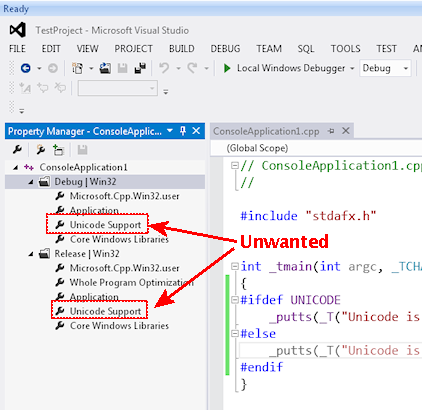Click the Visual Studio logo icon
The height and width of the screenshot is (410, 422).
point(18,30)
